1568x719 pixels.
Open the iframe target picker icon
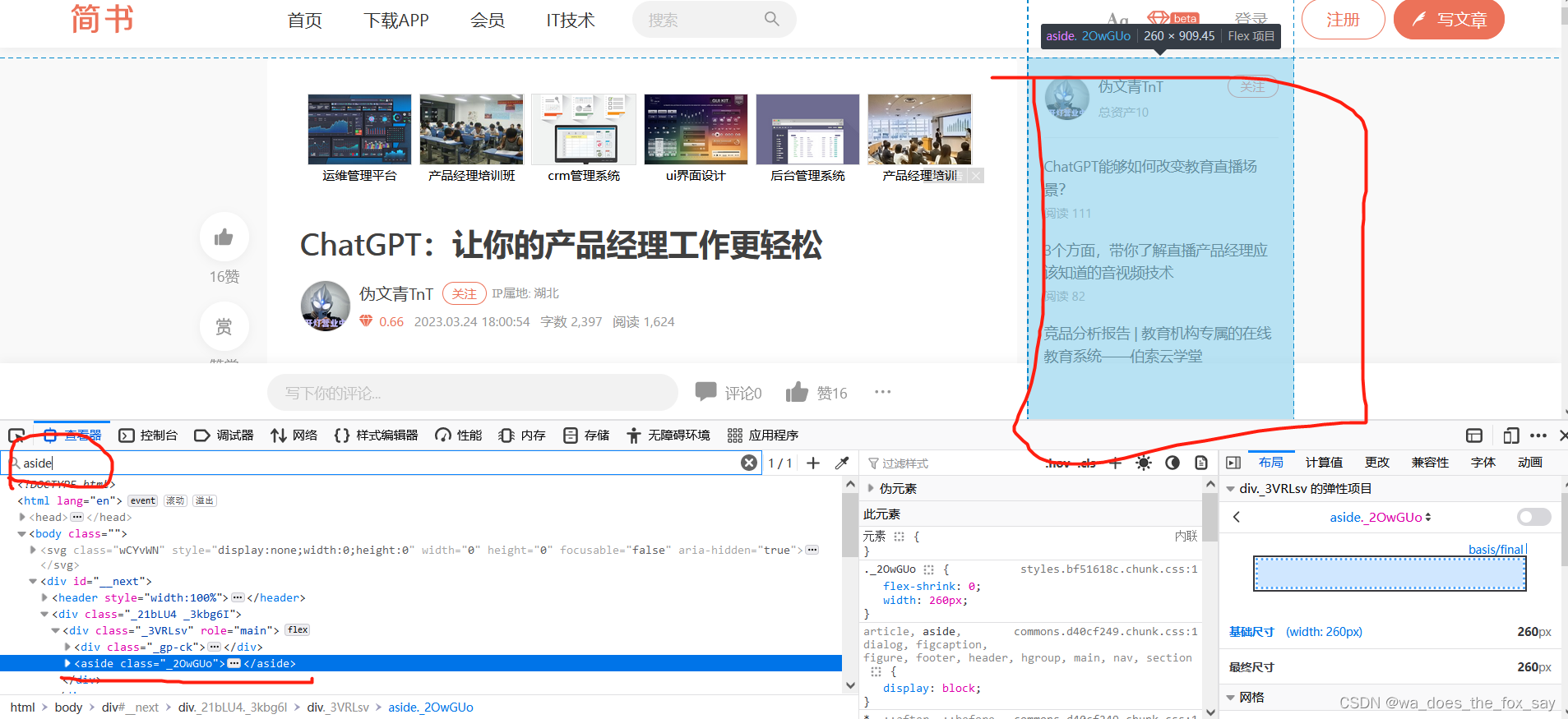point(1474,436)
